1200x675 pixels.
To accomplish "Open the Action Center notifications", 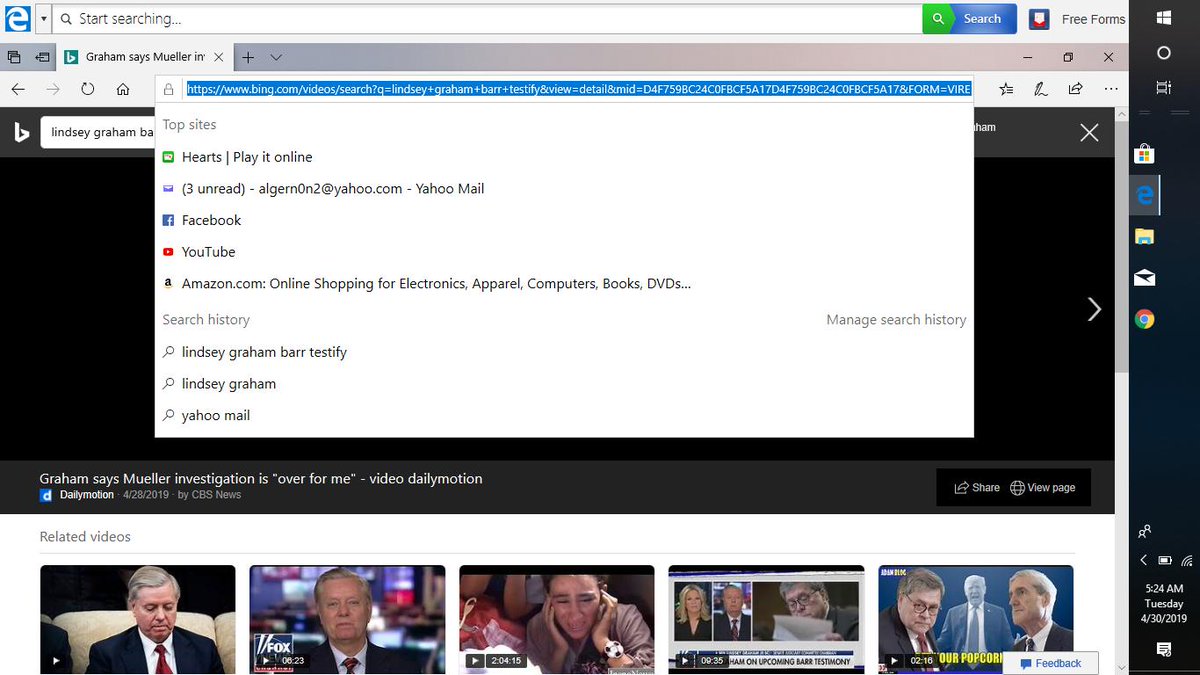I will pyautogui.click(x=1164, y=650).
